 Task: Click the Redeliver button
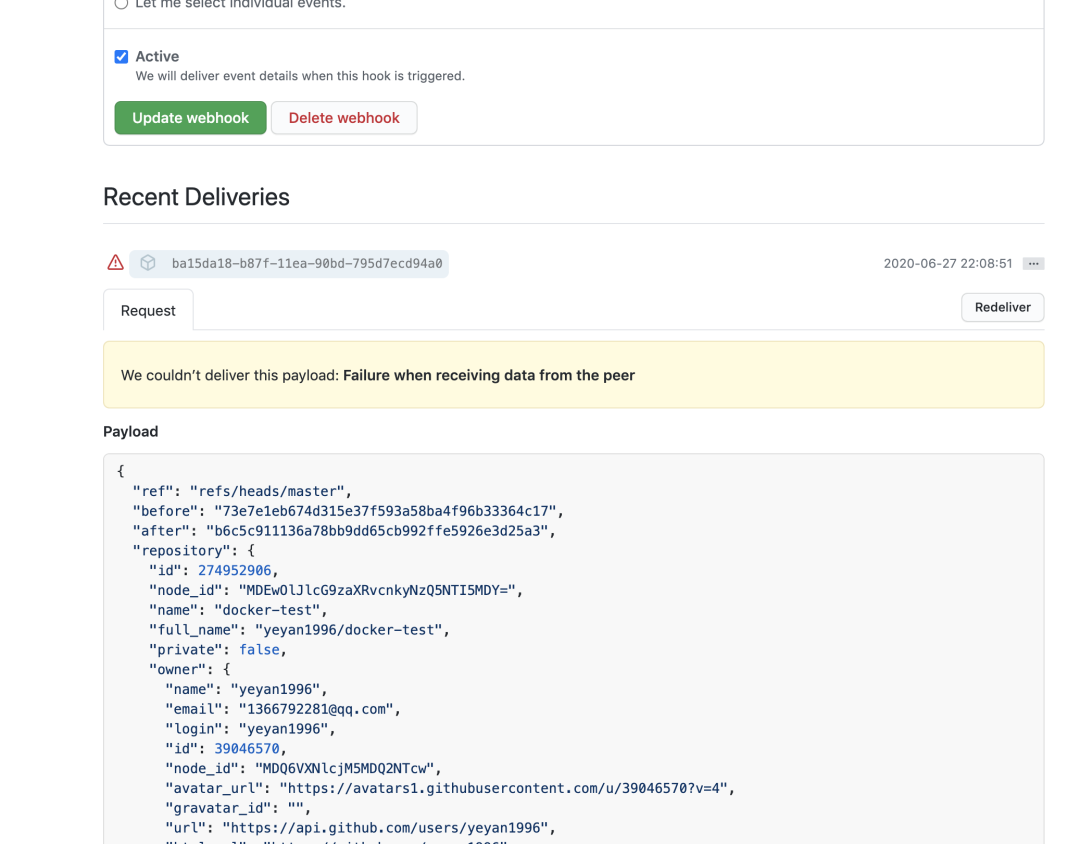point(1002,307)
